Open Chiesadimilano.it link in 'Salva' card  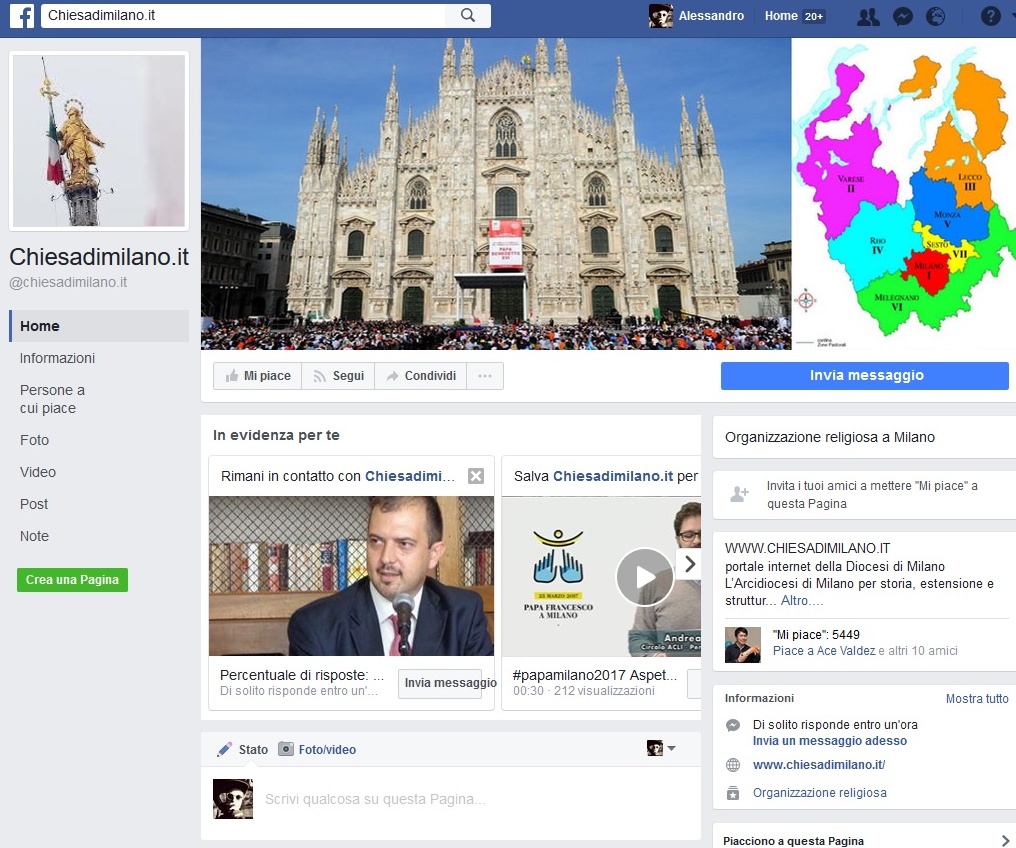[x=613, y=476]
